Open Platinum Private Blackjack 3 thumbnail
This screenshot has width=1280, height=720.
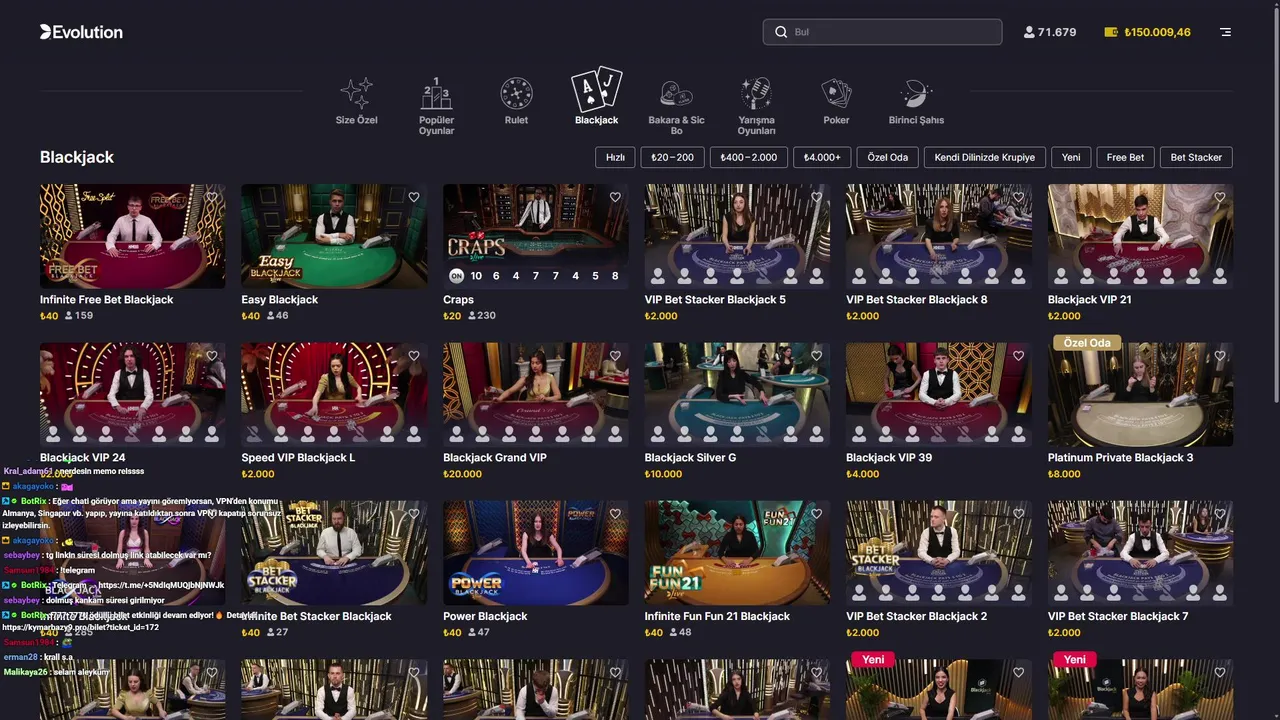tap(1140, 394)
